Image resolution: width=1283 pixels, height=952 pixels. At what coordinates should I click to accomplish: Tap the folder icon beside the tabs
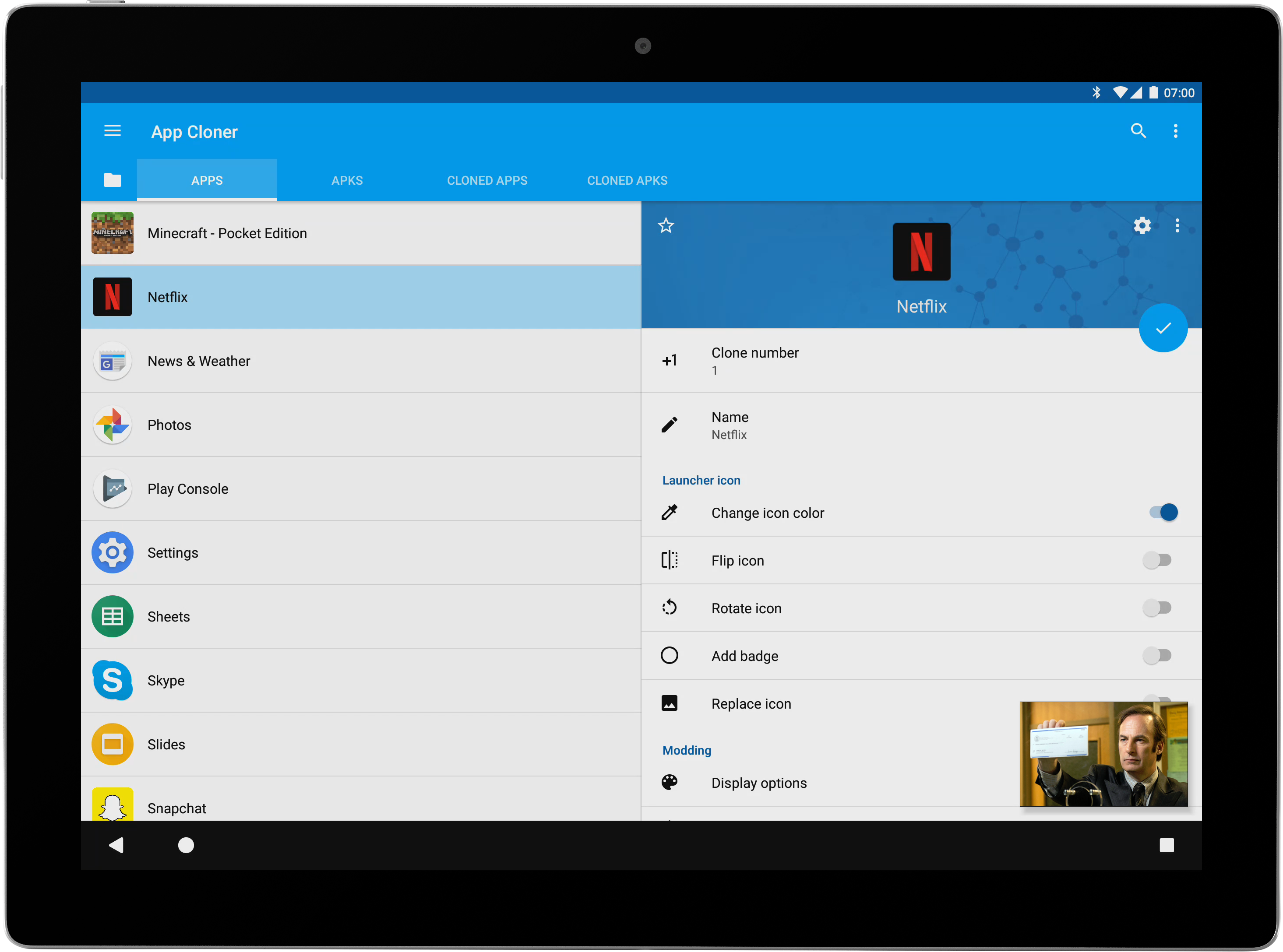[113, 180]
